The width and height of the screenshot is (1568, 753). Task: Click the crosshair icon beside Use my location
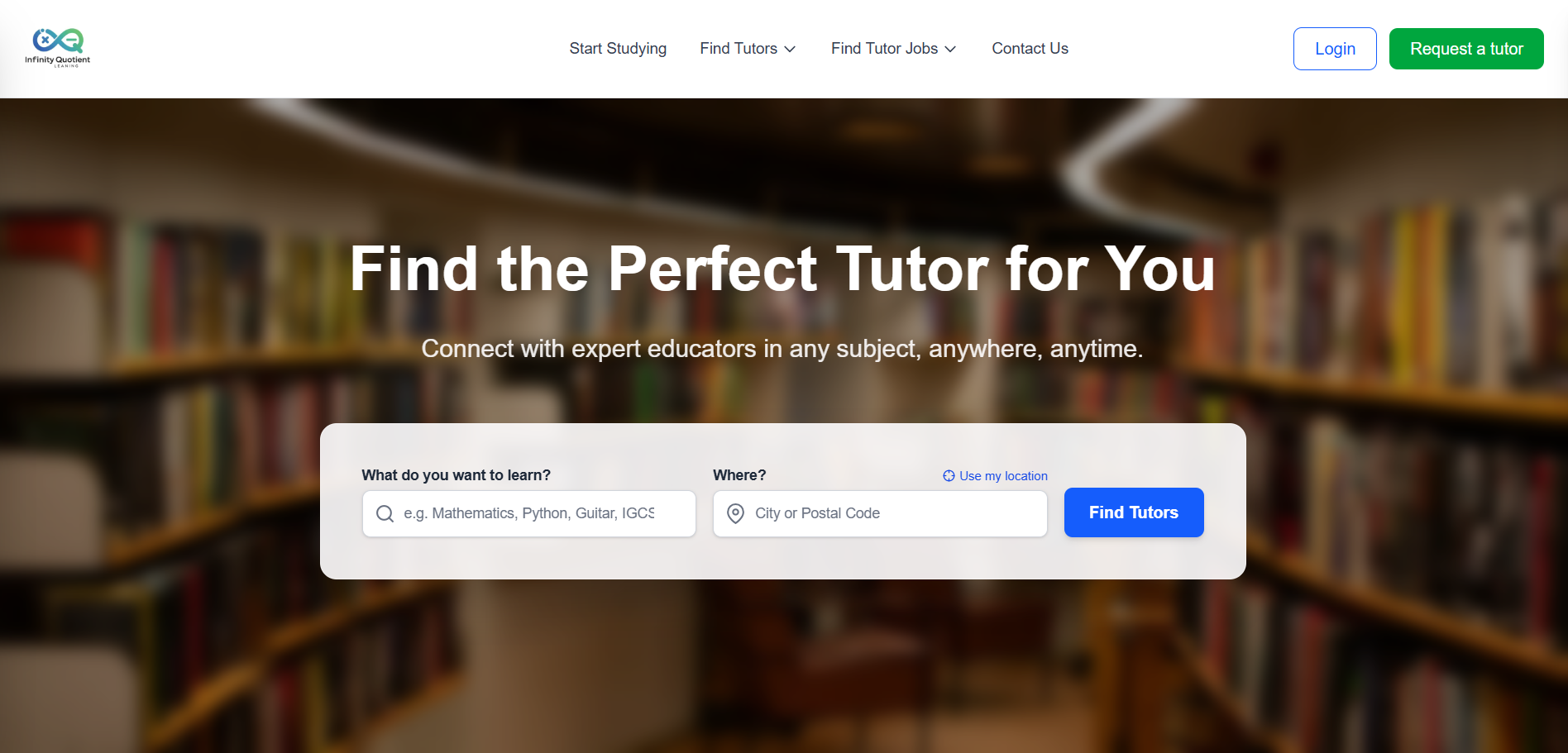949,476
